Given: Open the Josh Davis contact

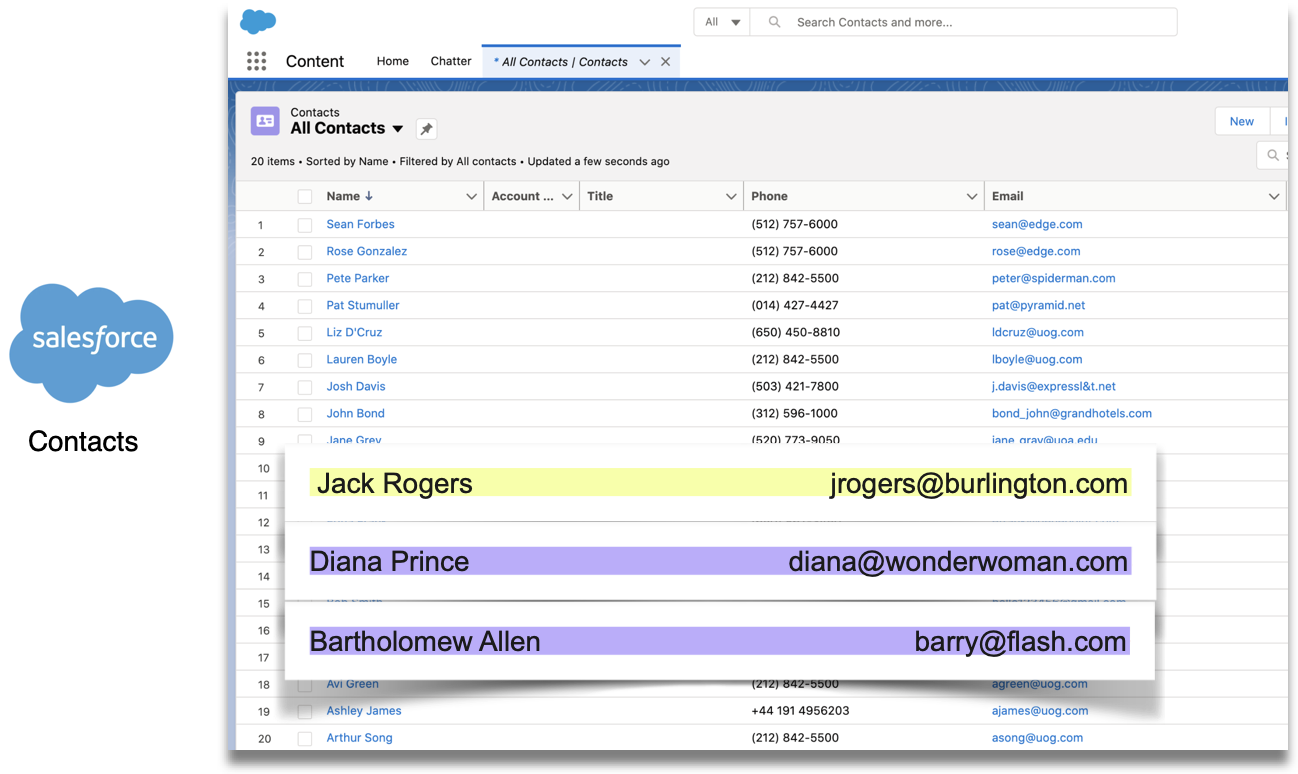Looking at the screenshot, I should point(355,386).
